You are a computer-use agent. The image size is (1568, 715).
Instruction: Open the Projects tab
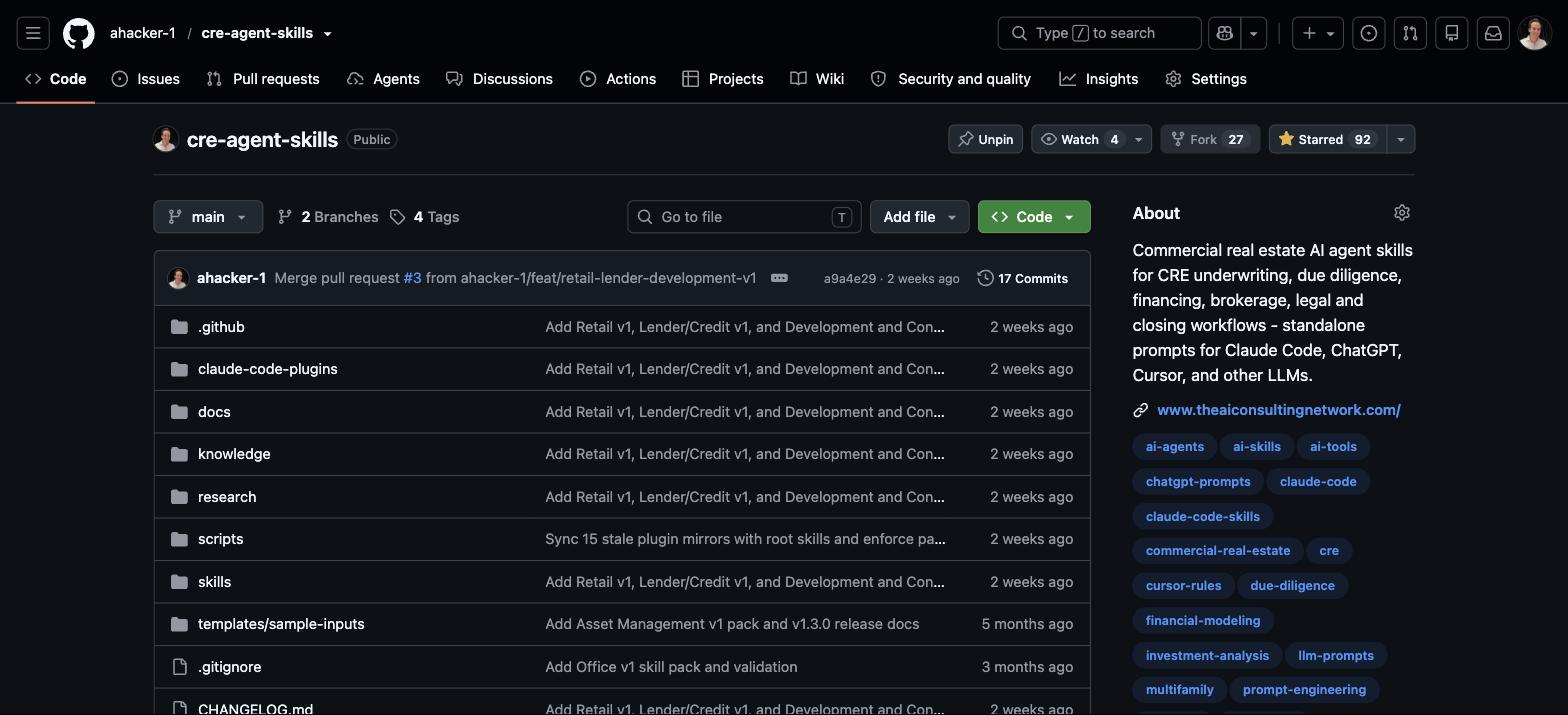coord(723,79)
